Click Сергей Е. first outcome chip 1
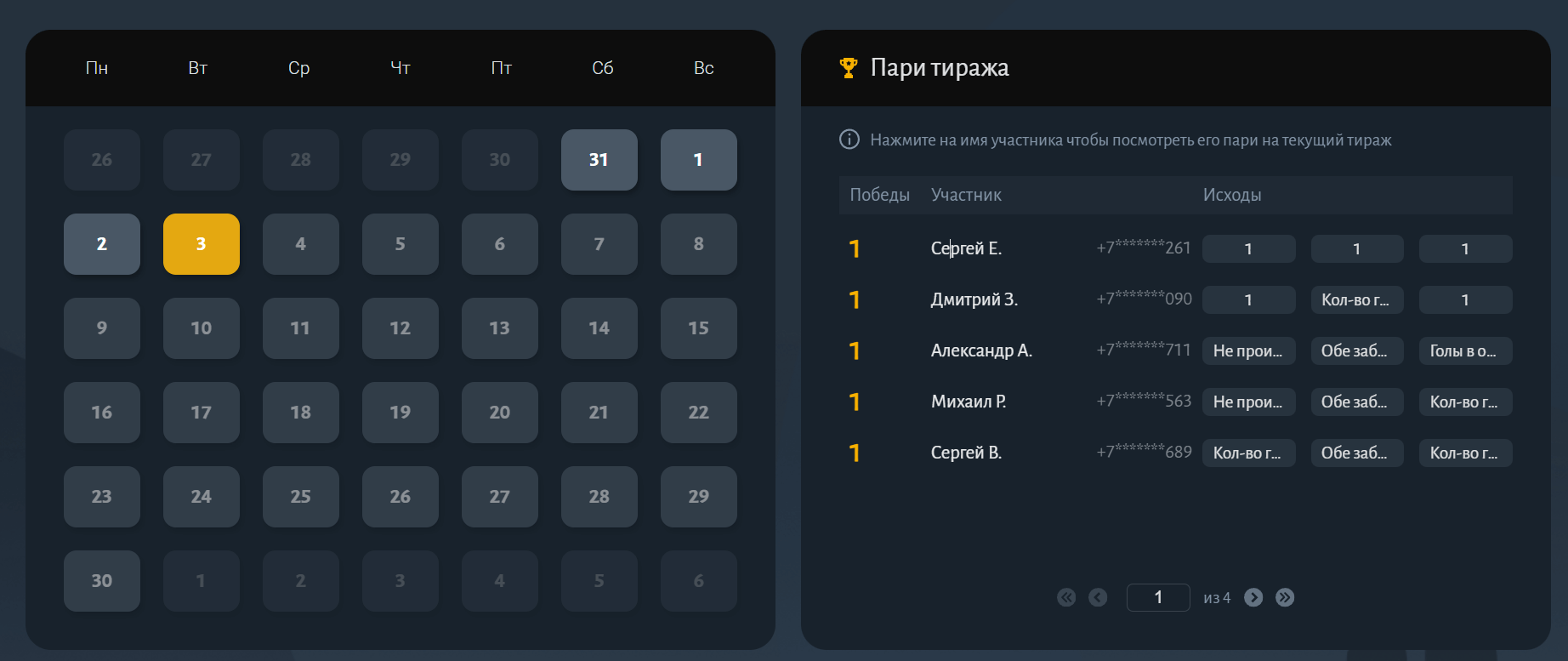This screenshot has width=1568, height=661. [1249, 248]
